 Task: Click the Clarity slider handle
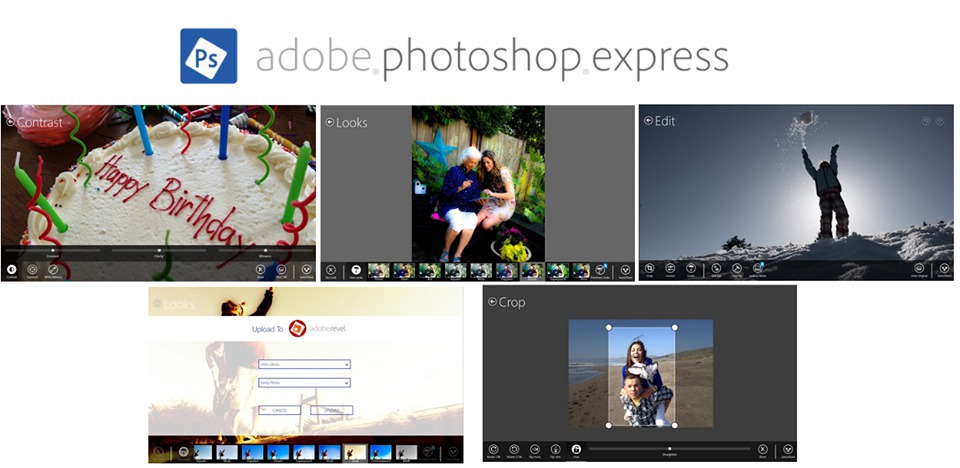tap(159, 250)
